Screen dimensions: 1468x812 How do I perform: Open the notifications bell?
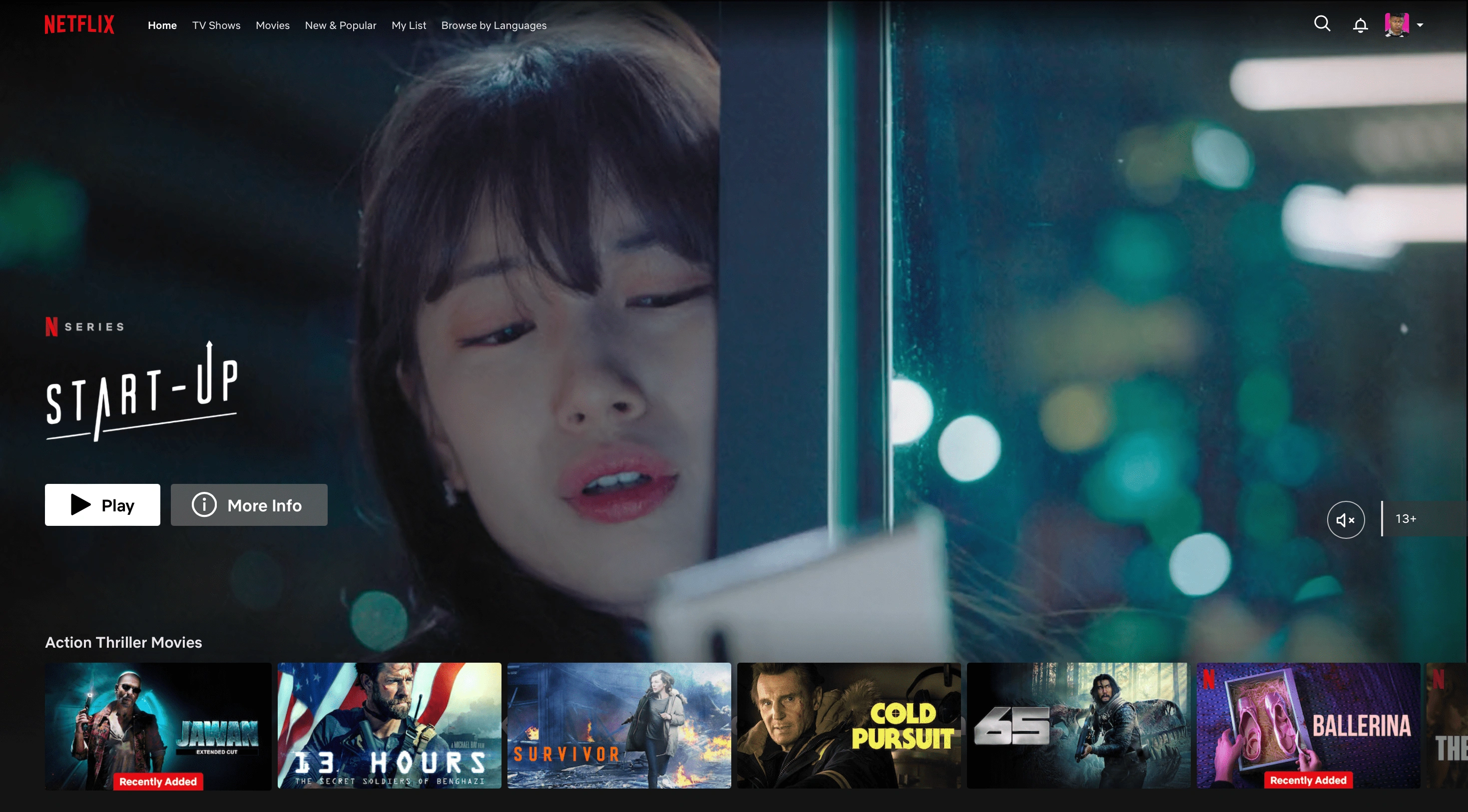pyautogui.click(x=1360, y=25)
